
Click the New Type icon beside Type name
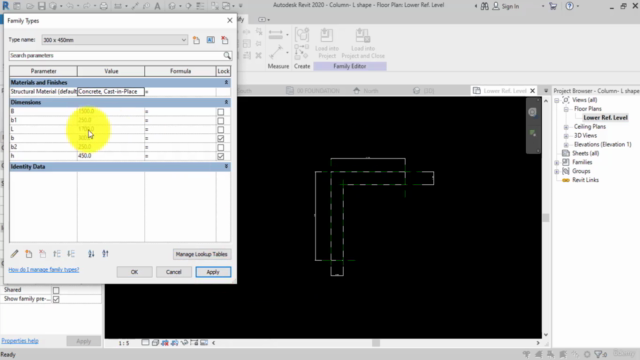pyautogui.click(x=196, y=40)
